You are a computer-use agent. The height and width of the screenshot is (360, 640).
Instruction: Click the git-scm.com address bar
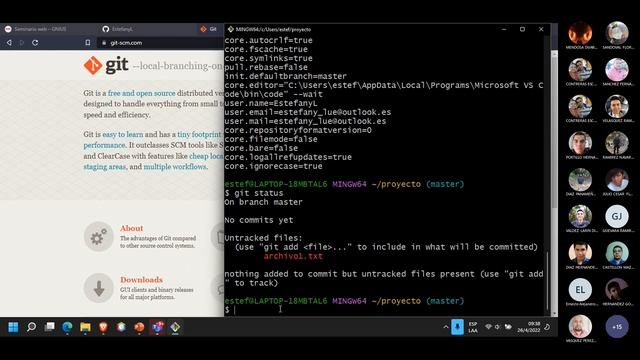160,42
